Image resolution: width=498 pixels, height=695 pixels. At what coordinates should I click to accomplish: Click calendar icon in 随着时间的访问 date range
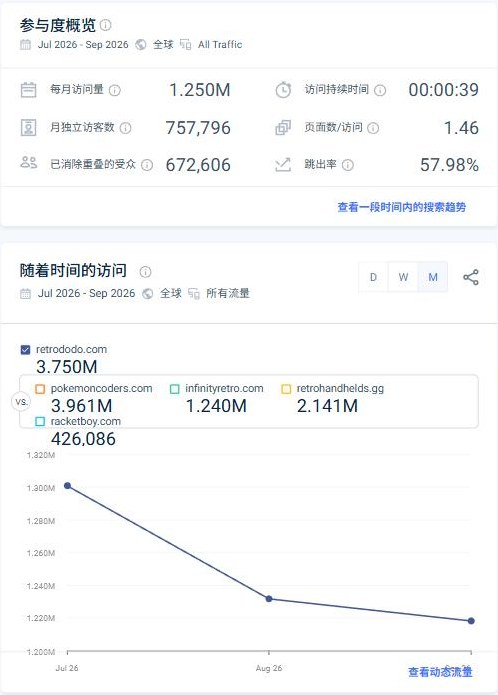[x=26, y=294]
